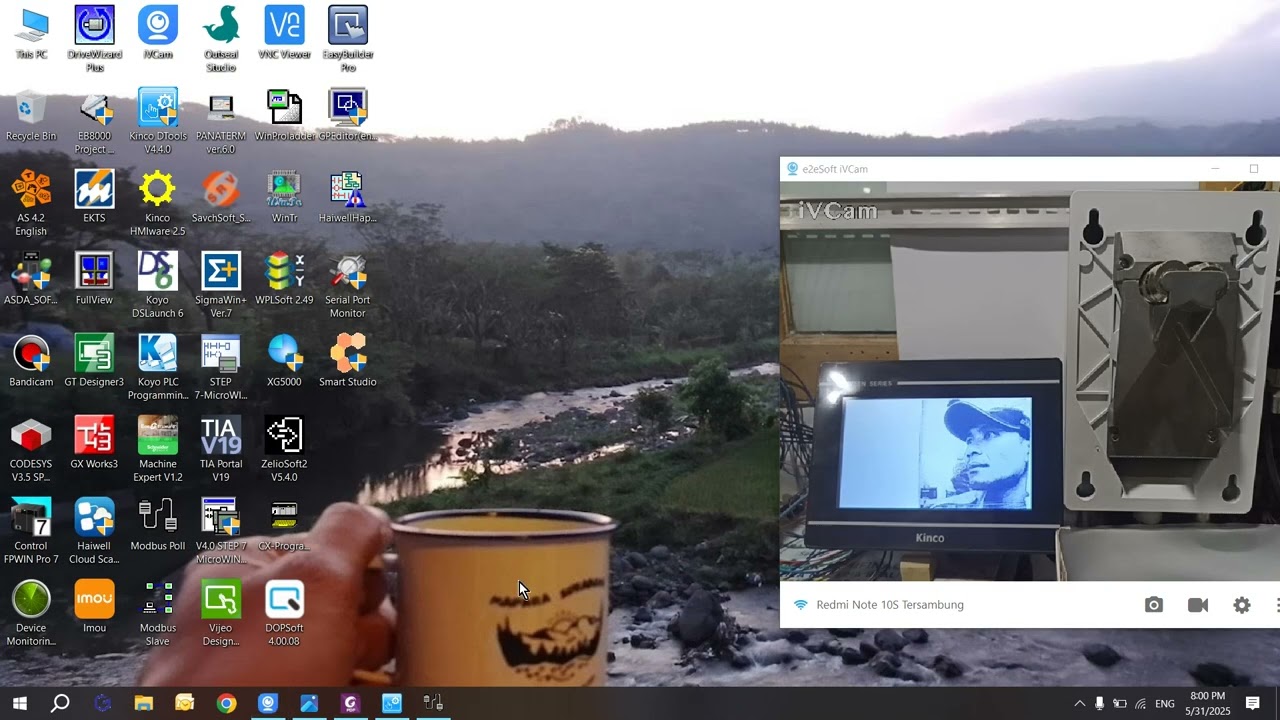Open the Windows Start menu
This screenshot has height=720, width=1280.
pos(19,703)
